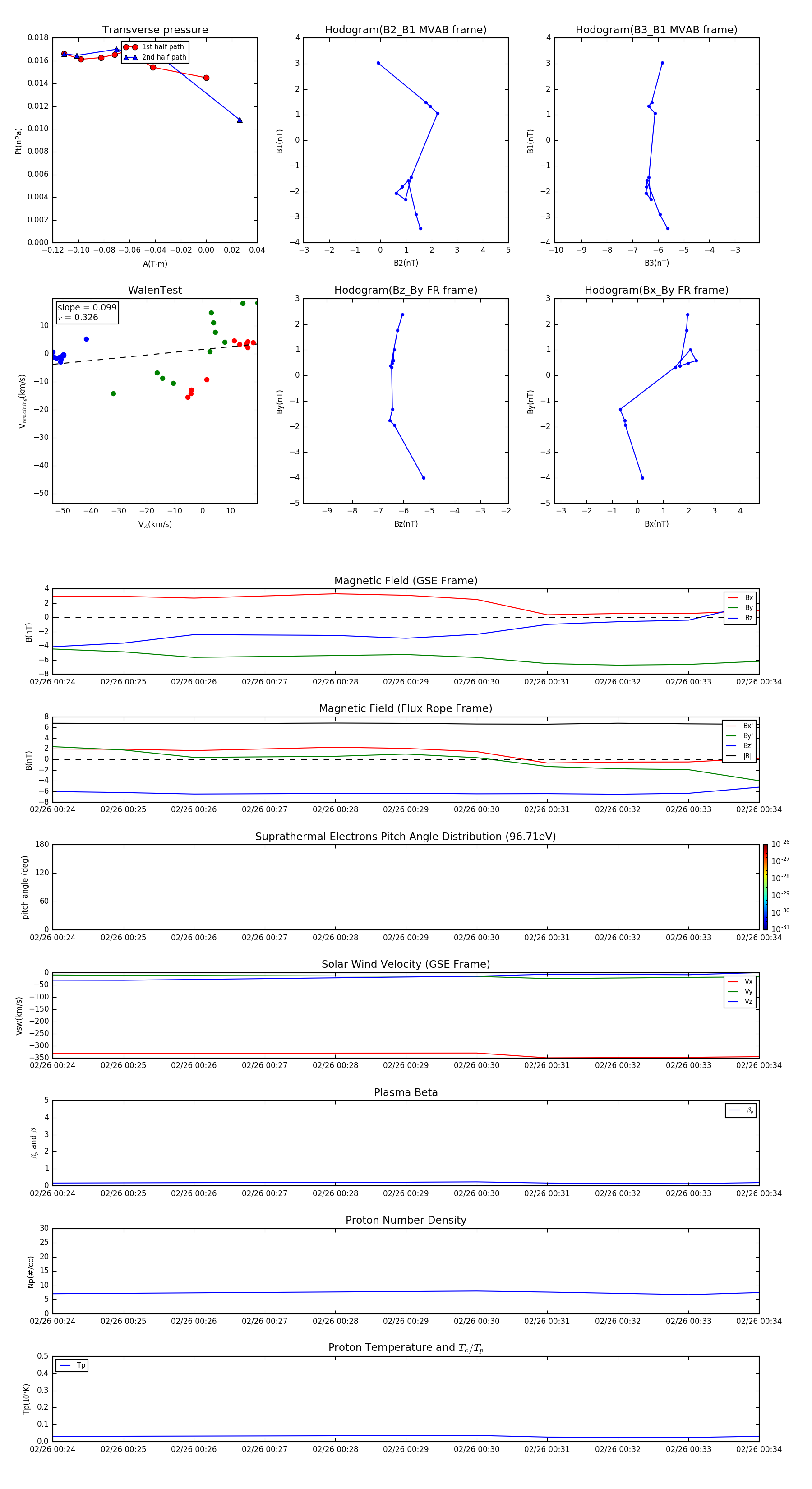Select the By' entry in flux rope legend
The height and width of the screenshot is (1489, 812).
(x=739, y=736)
